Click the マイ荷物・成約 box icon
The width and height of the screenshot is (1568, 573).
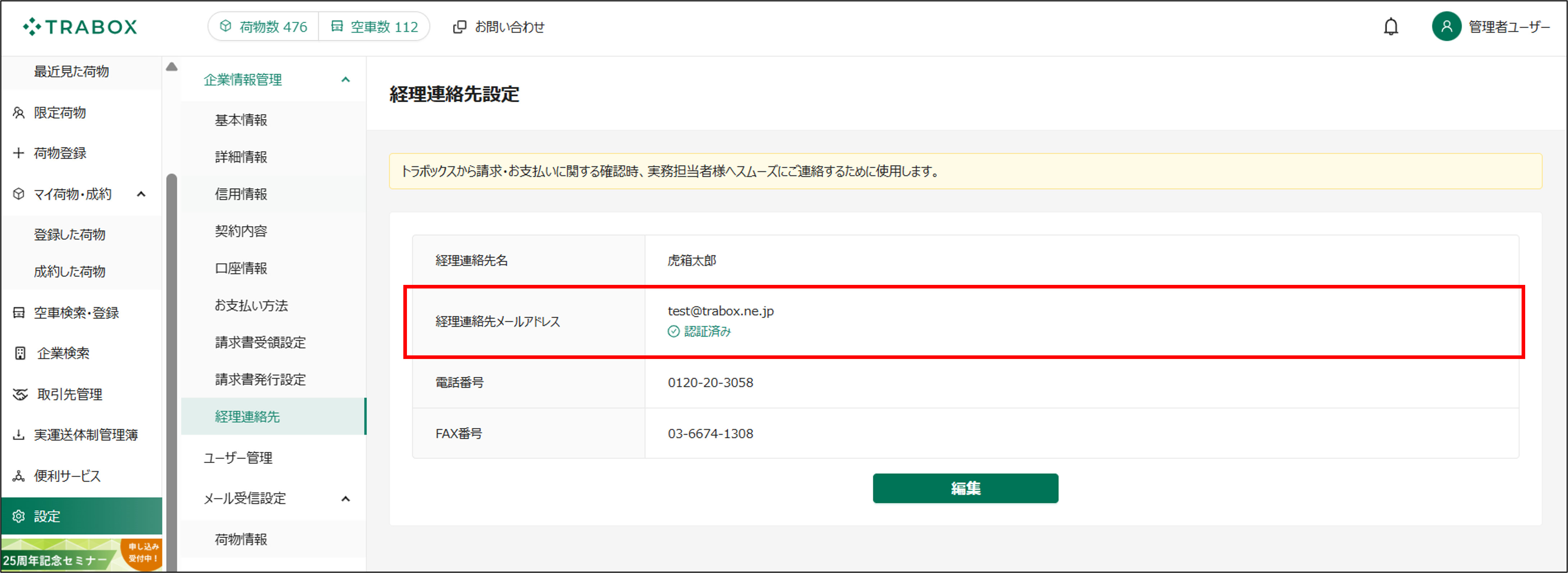point(19,194)
